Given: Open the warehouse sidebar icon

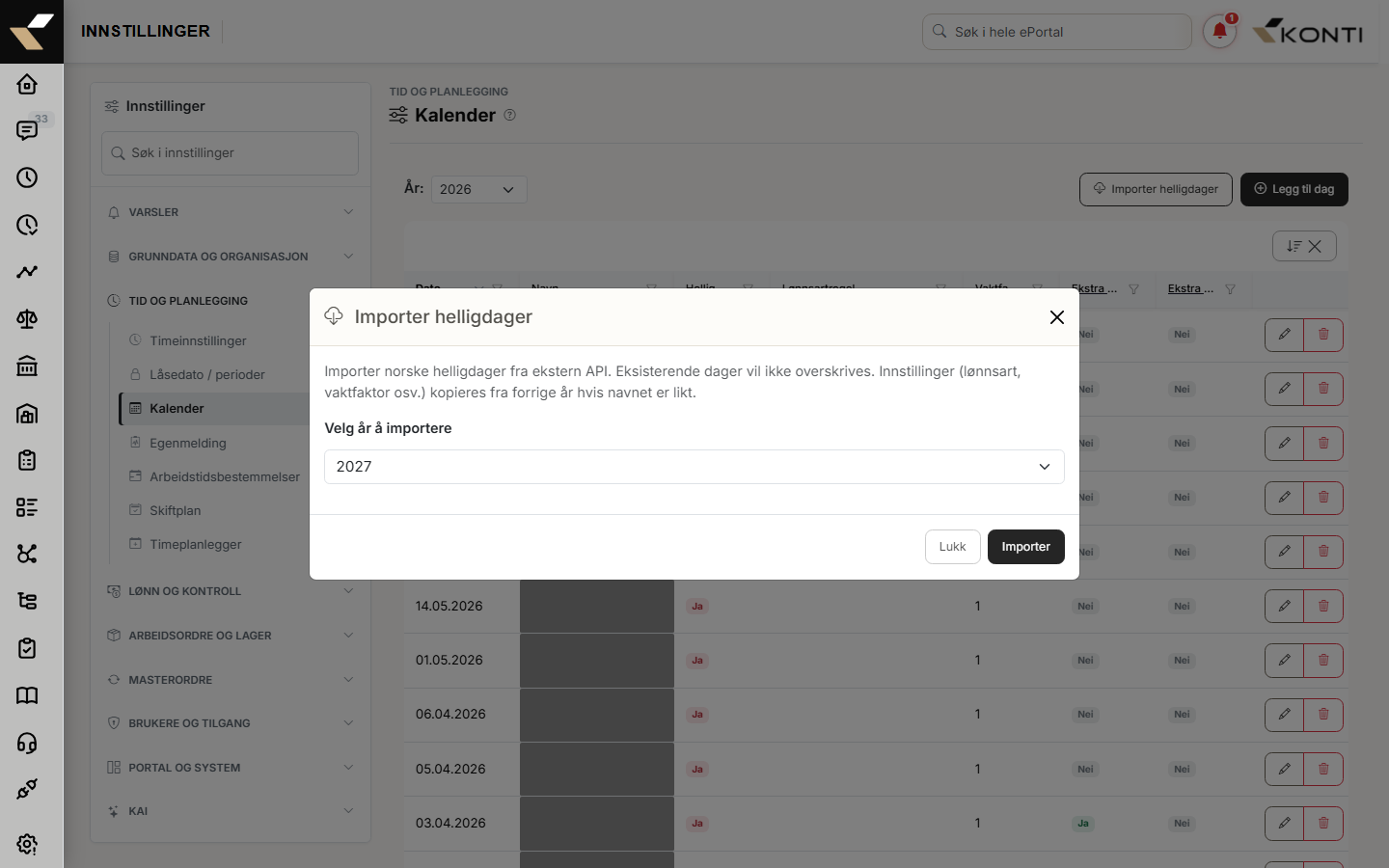Looking at the screenshot, I should pos(27,413).
